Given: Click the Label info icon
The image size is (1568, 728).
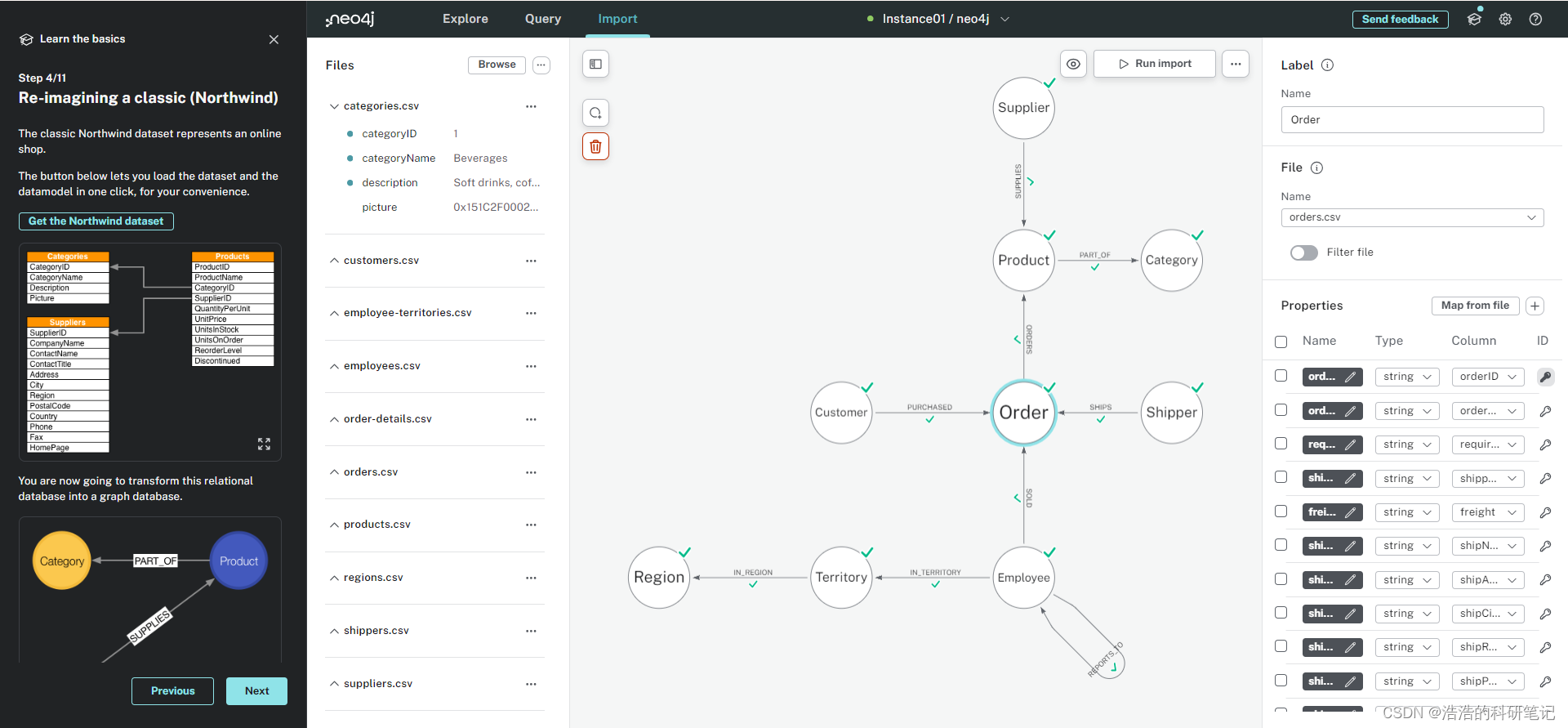Looking at the screenshot, I should [1327, 65].
